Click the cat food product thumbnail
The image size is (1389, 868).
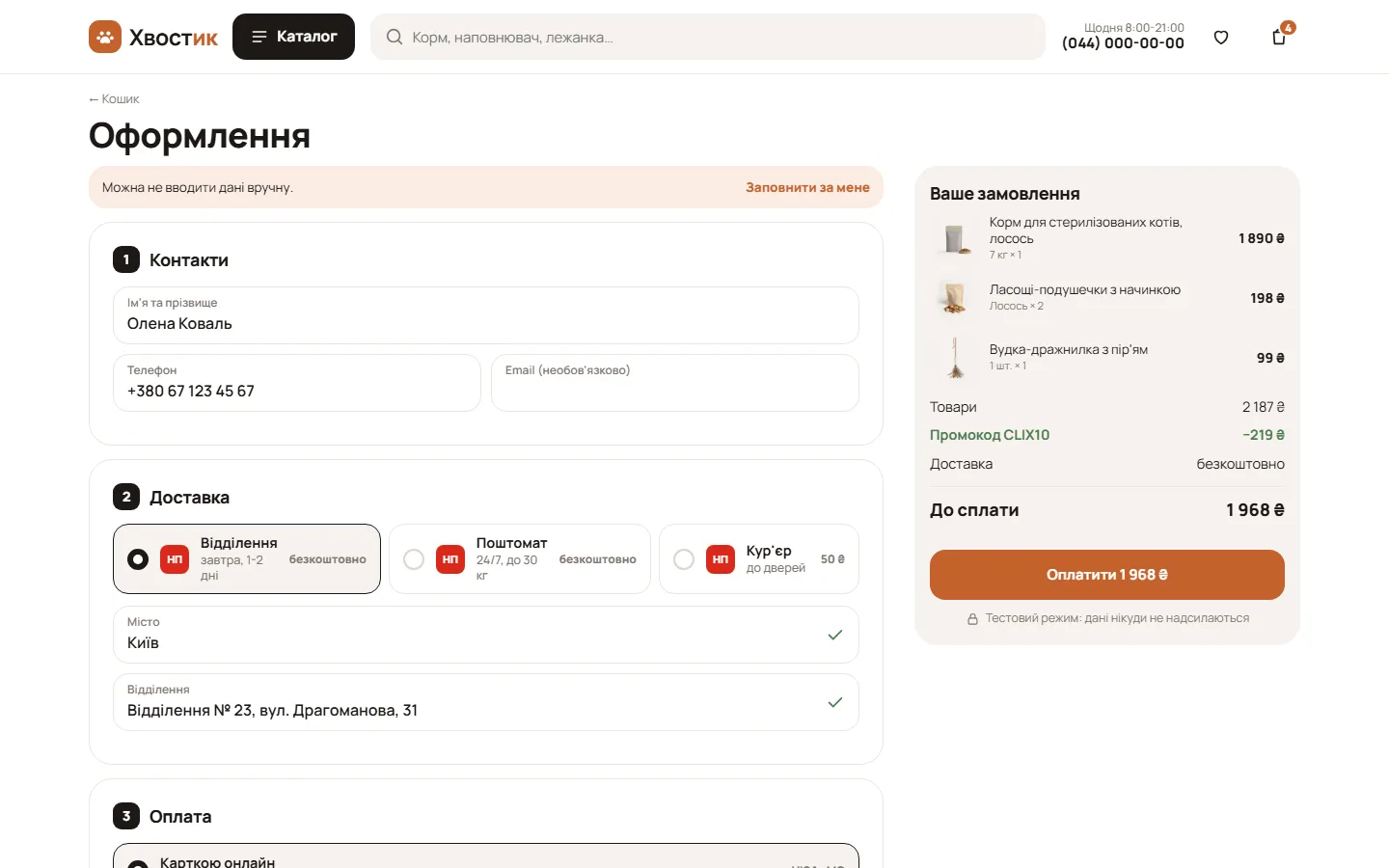coord(955,238)
